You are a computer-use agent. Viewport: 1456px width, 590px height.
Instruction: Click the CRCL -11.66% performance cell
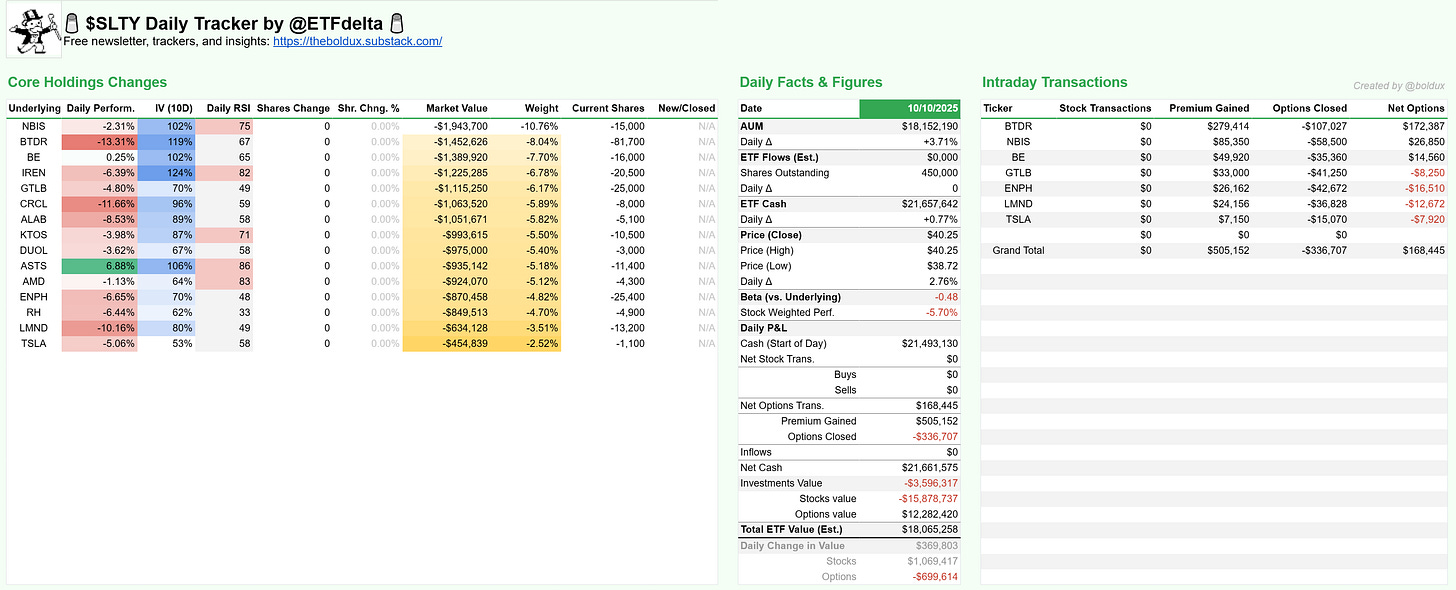click(x=100, y=204)
